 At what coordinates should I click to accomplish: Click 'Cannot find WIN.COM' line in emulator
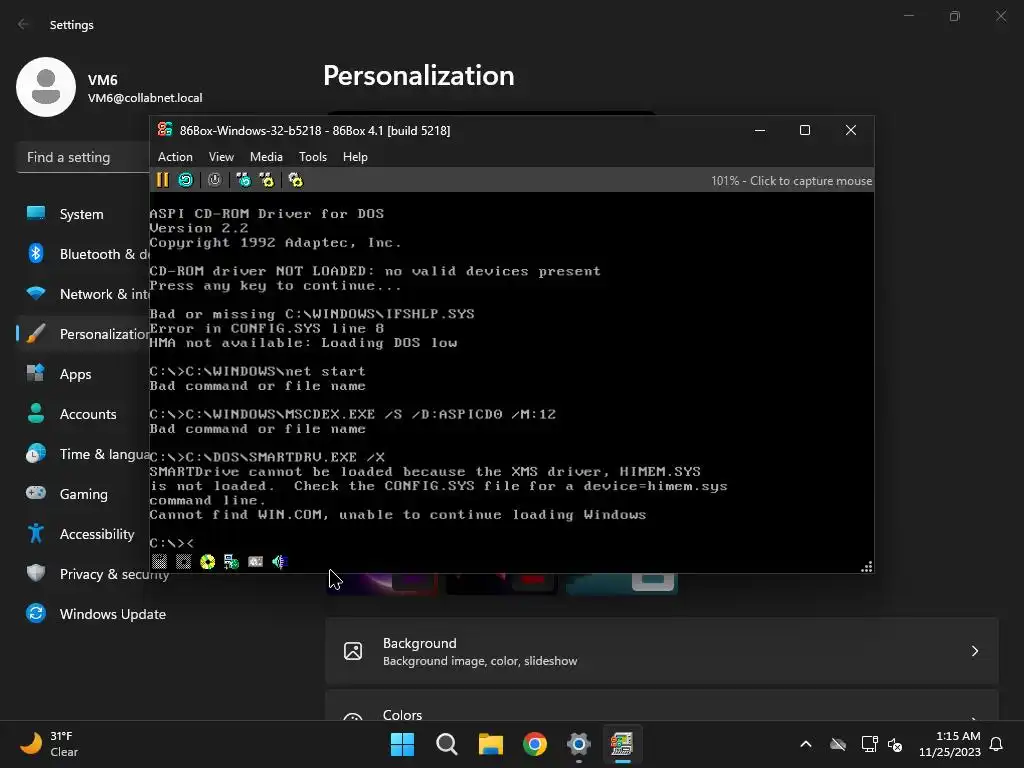pos(398,515)
